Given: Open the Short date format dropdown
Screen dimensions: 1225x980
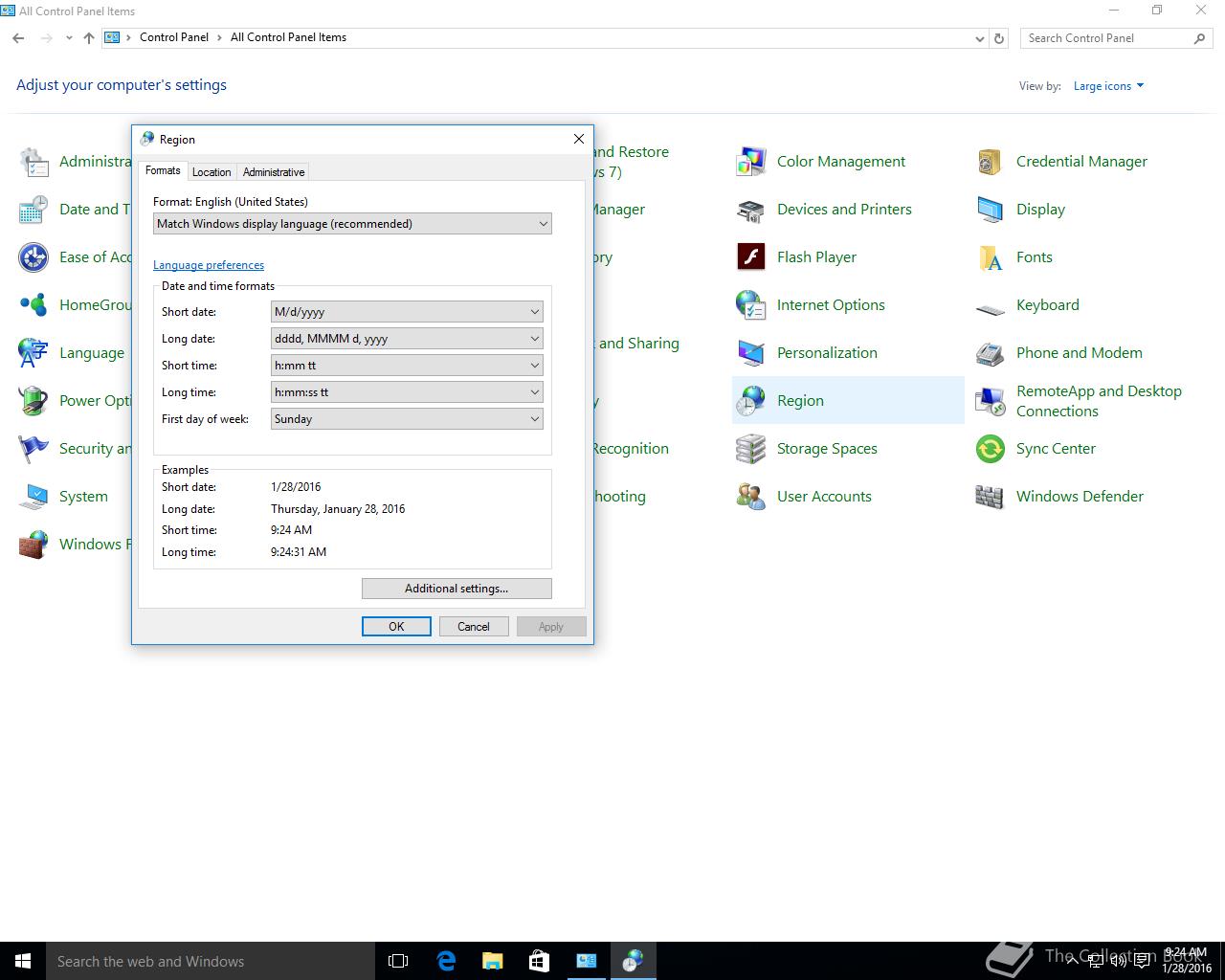Looking at the screenshot, I should click(x=407, y=312).
